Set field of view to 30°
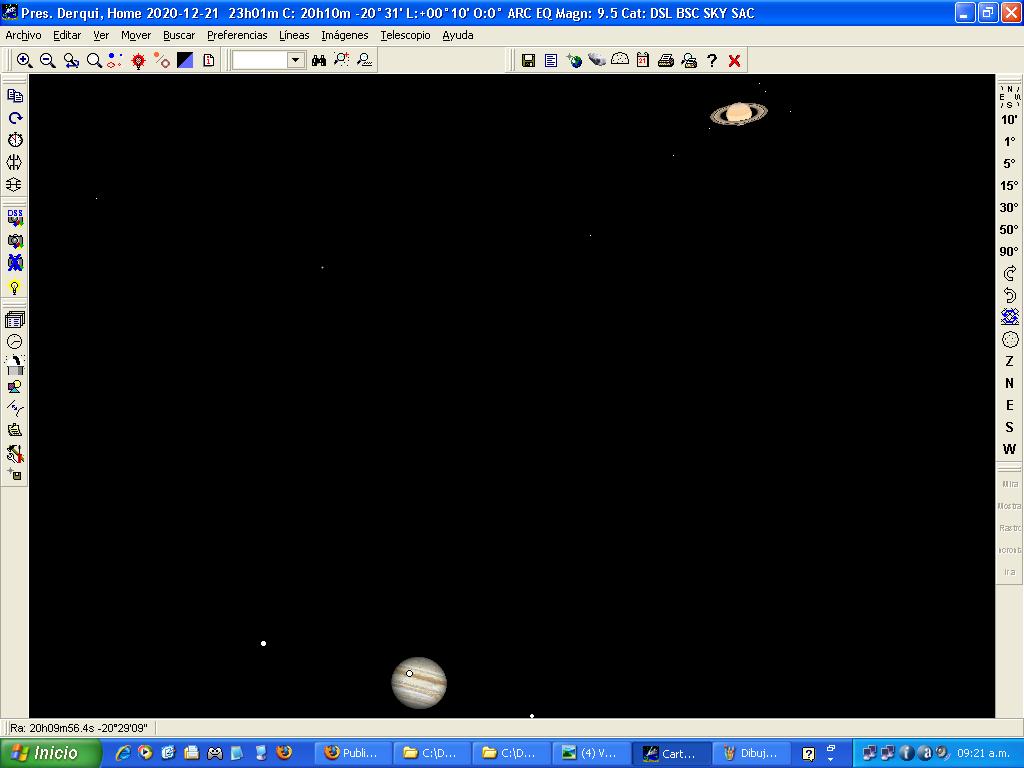 (1010, 208)
